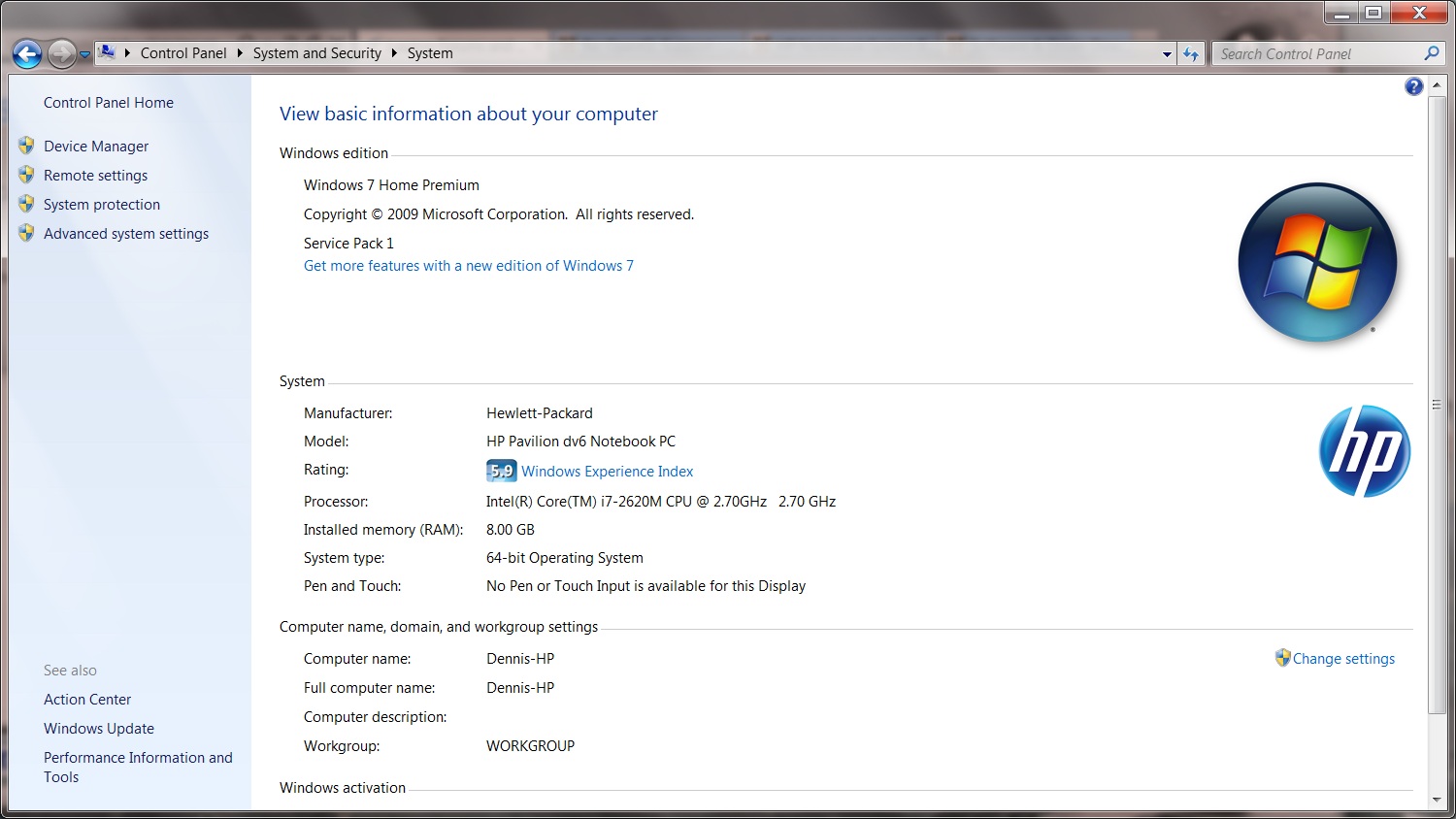Click shield icon beside Advanced system settings
The height and width of the screenshot is (819, 1456).
[26, 233]
